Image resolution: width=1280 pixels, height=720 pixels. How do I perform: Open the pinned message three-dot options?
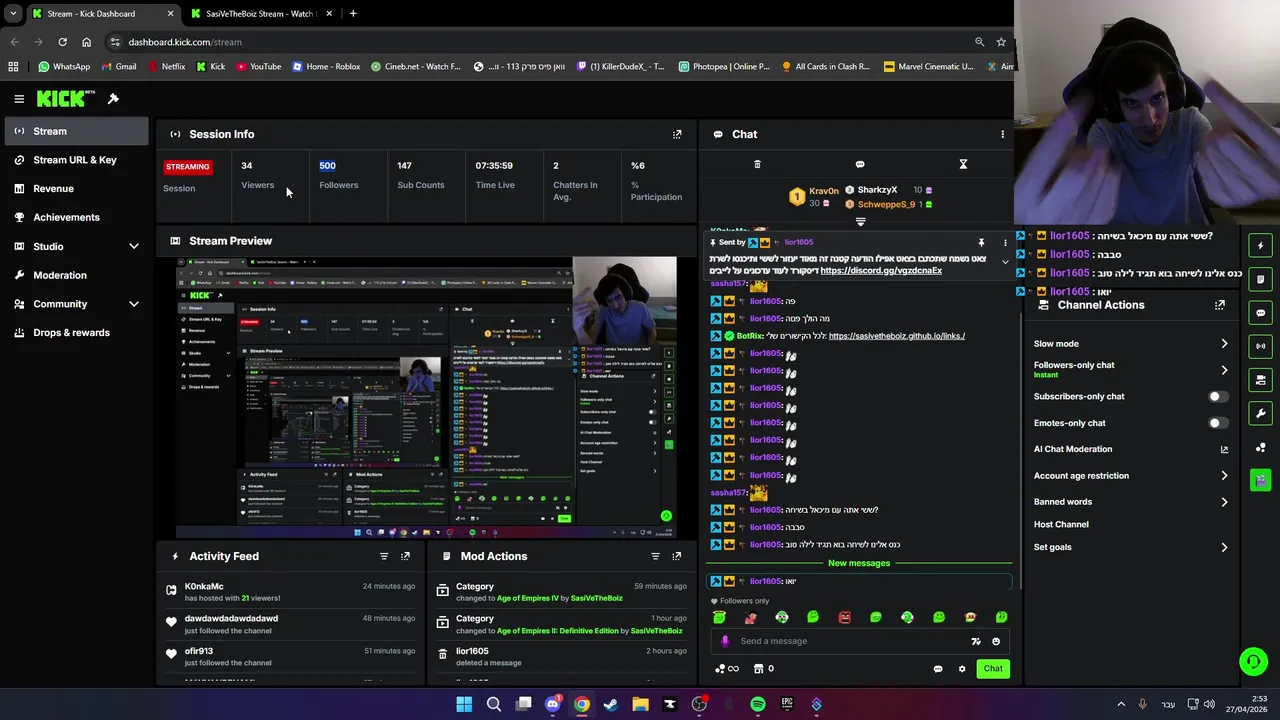[1005, 242]
